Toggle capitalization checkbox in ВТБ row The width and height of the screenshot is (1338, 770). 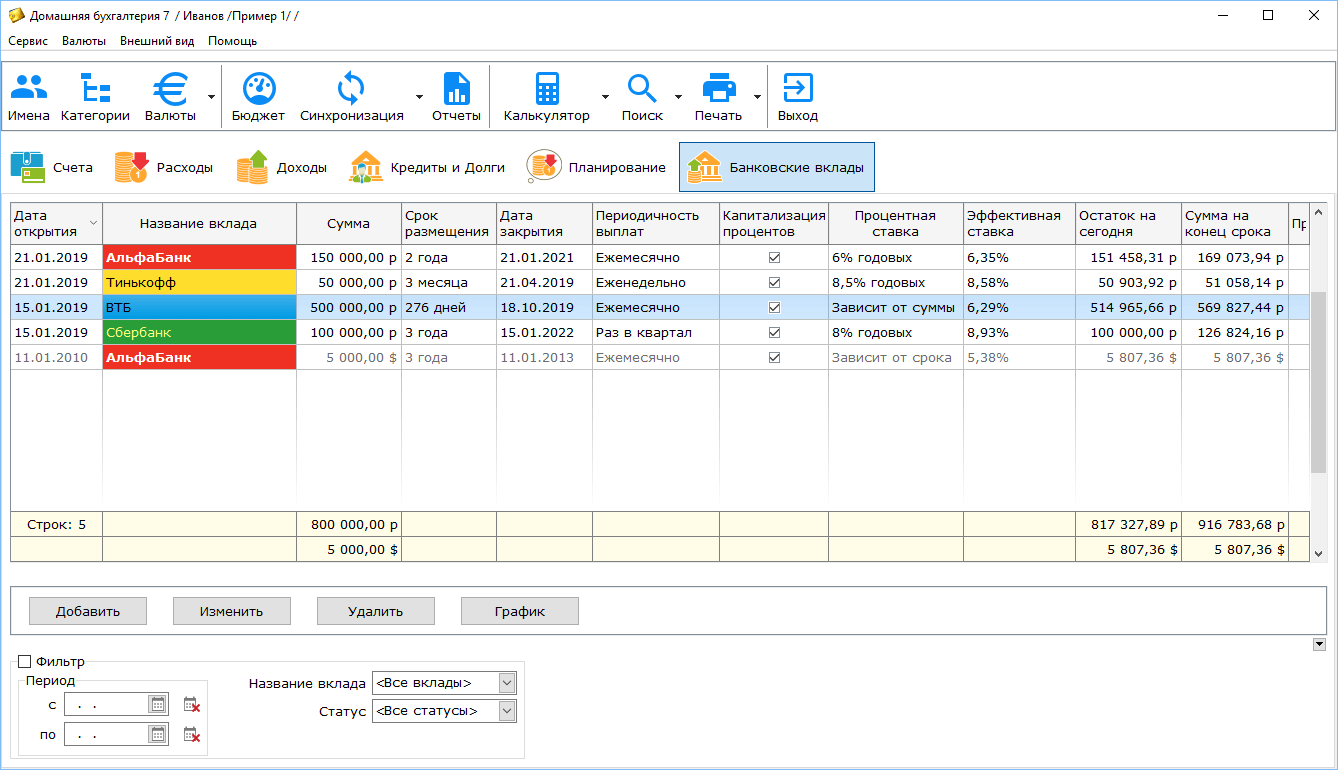tap(774, 308)
